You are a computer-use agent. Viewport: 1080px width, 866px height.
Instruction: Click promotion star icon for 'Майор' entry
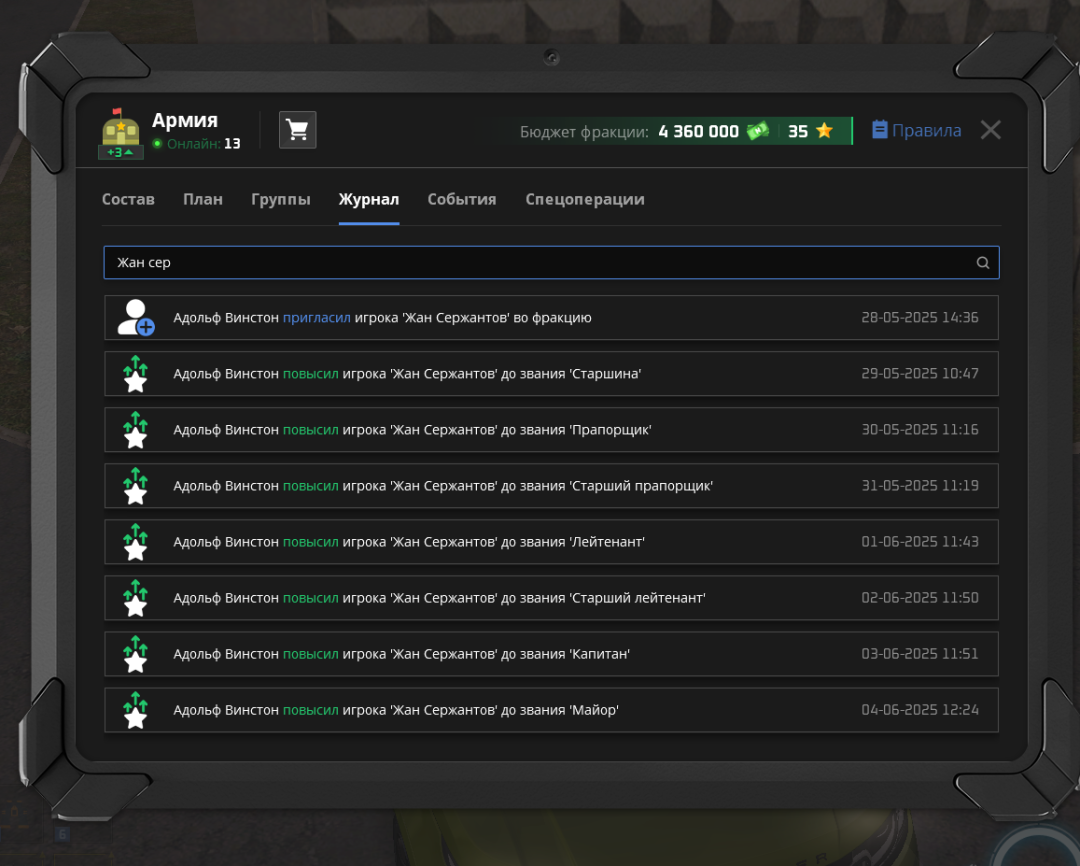136,710
